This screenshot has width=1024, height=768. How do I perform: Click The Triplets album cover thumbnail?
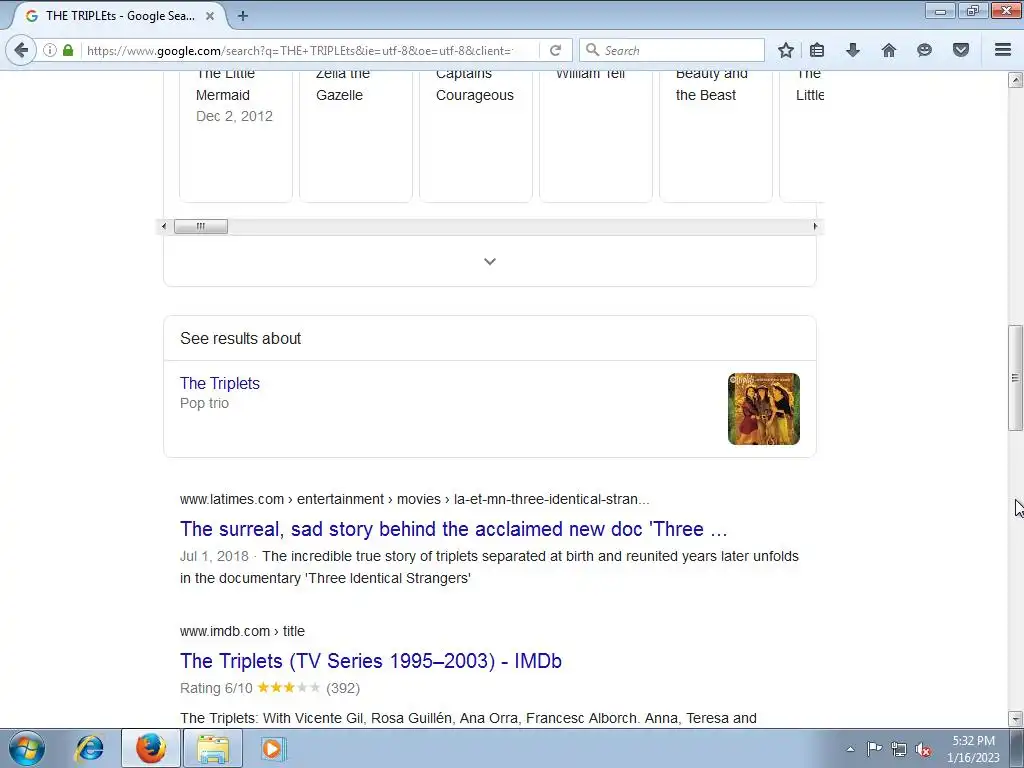tap(763, 409)
